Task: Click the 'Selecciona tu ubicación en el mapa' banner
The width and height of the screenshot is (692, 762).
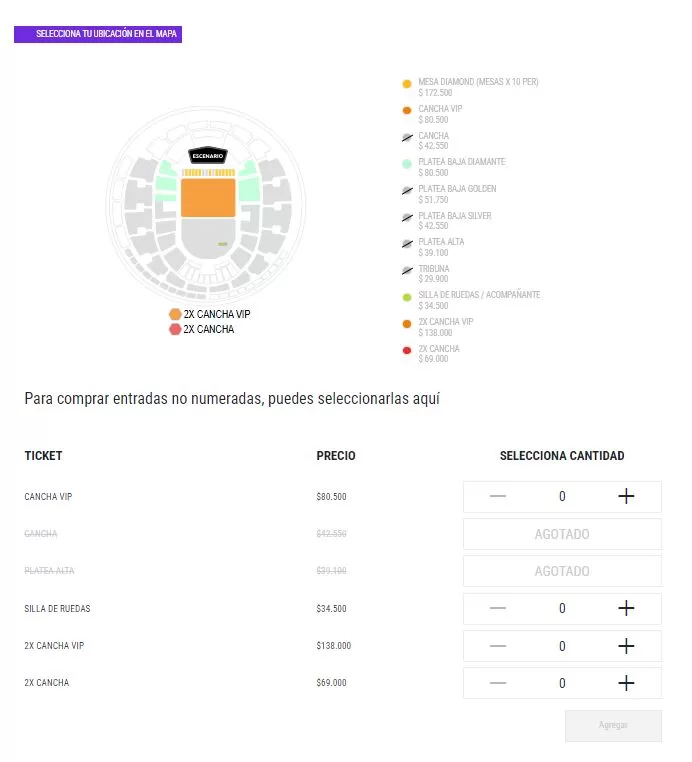Action: click(98, 34)
